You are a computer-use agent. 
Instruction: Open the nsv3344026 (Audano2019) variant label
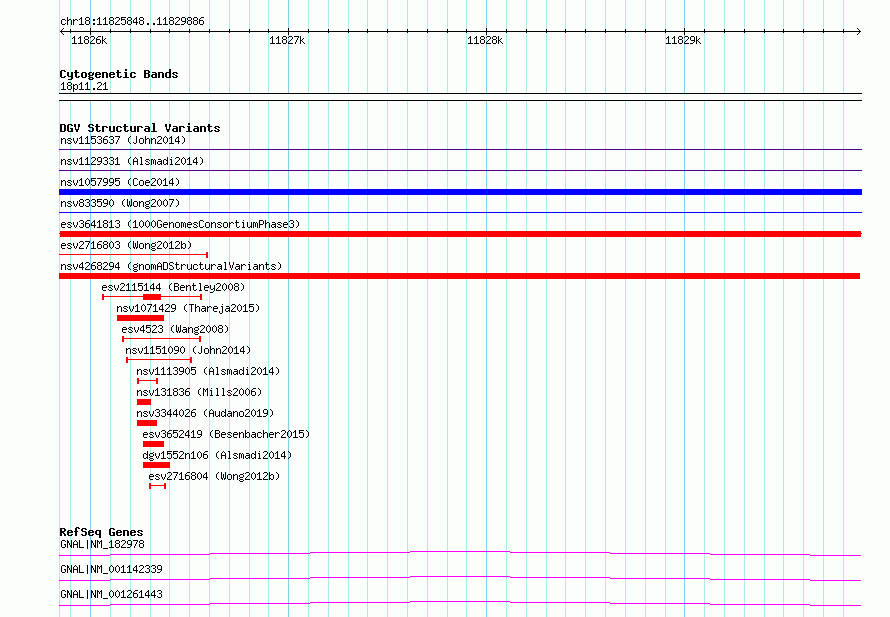coord(205,413)
